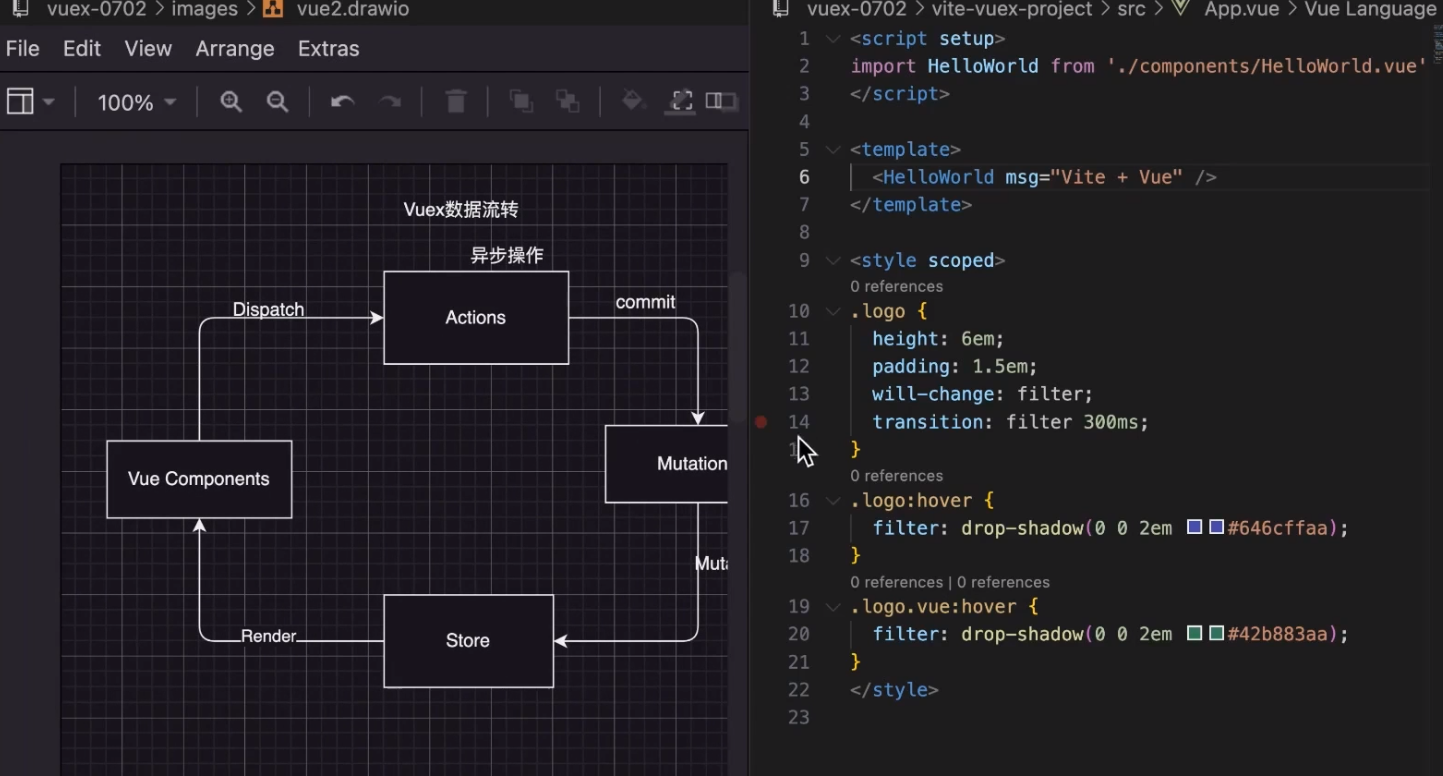The image size is (1443, 776).
Task: Open the Arrange menu
Action: (x=234, y=48)
